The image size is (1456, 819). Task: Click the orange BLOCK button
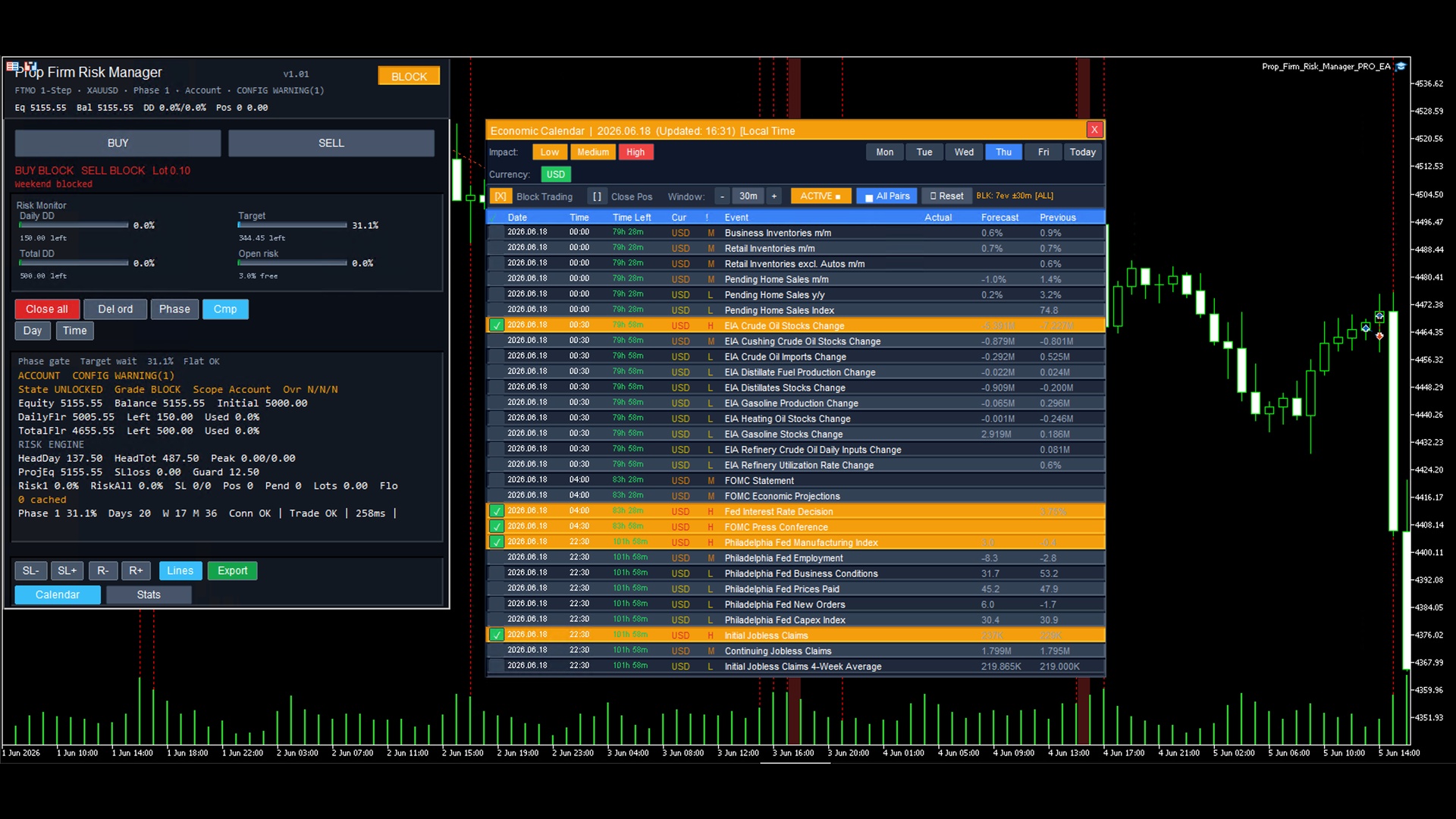click(x=409, y=77)
